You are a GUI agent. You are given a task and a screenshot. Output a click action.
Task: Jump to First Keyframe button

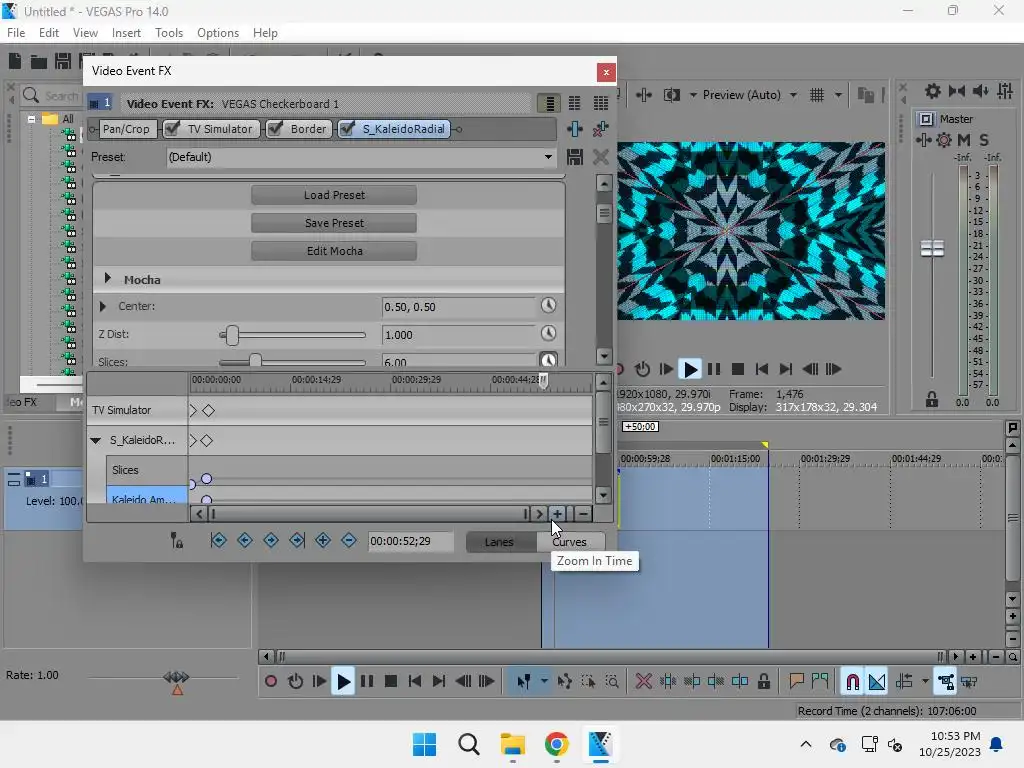[219, 540]
